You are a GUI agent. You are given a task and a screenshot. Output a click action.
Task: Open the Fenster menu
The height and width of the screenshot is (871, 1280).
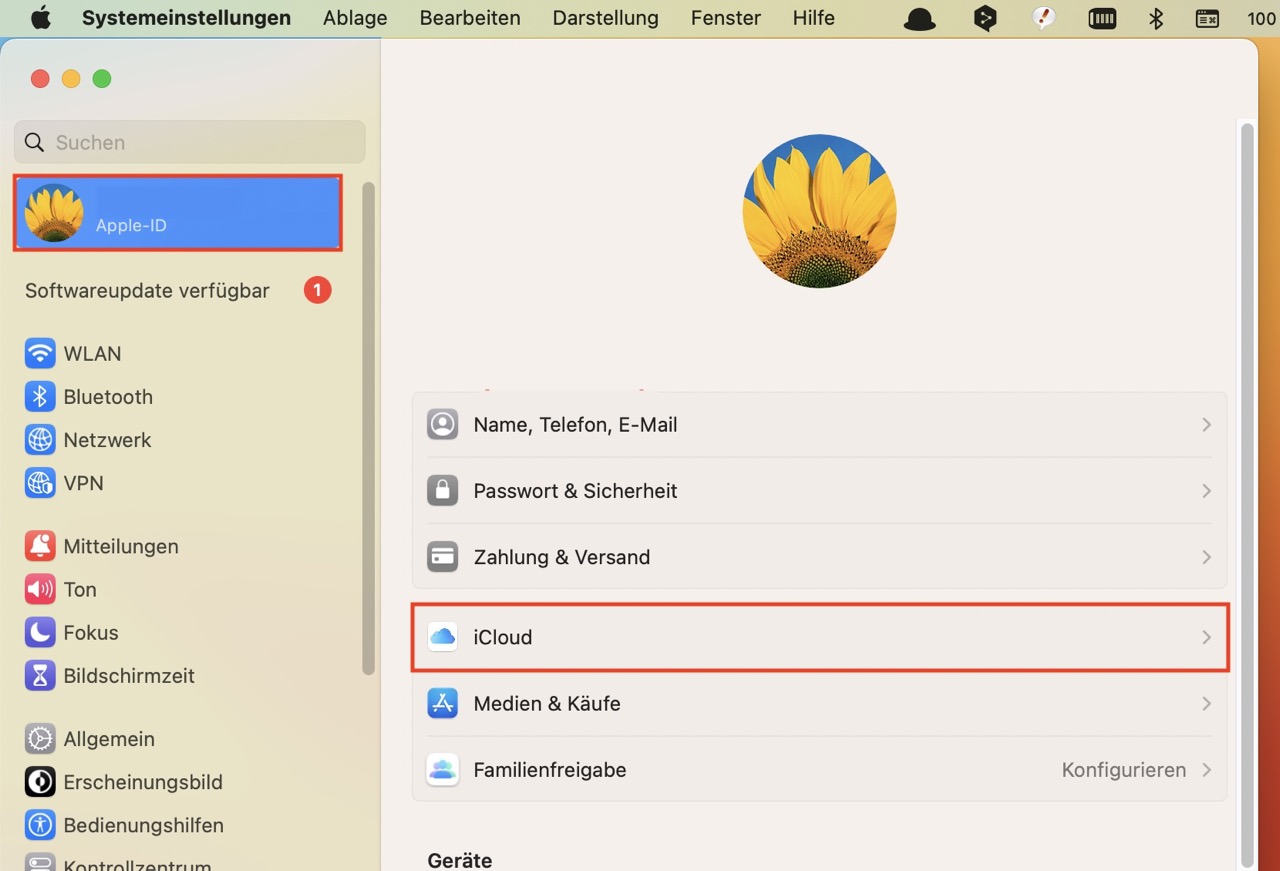pyautogui.click(x=726, y=18)
